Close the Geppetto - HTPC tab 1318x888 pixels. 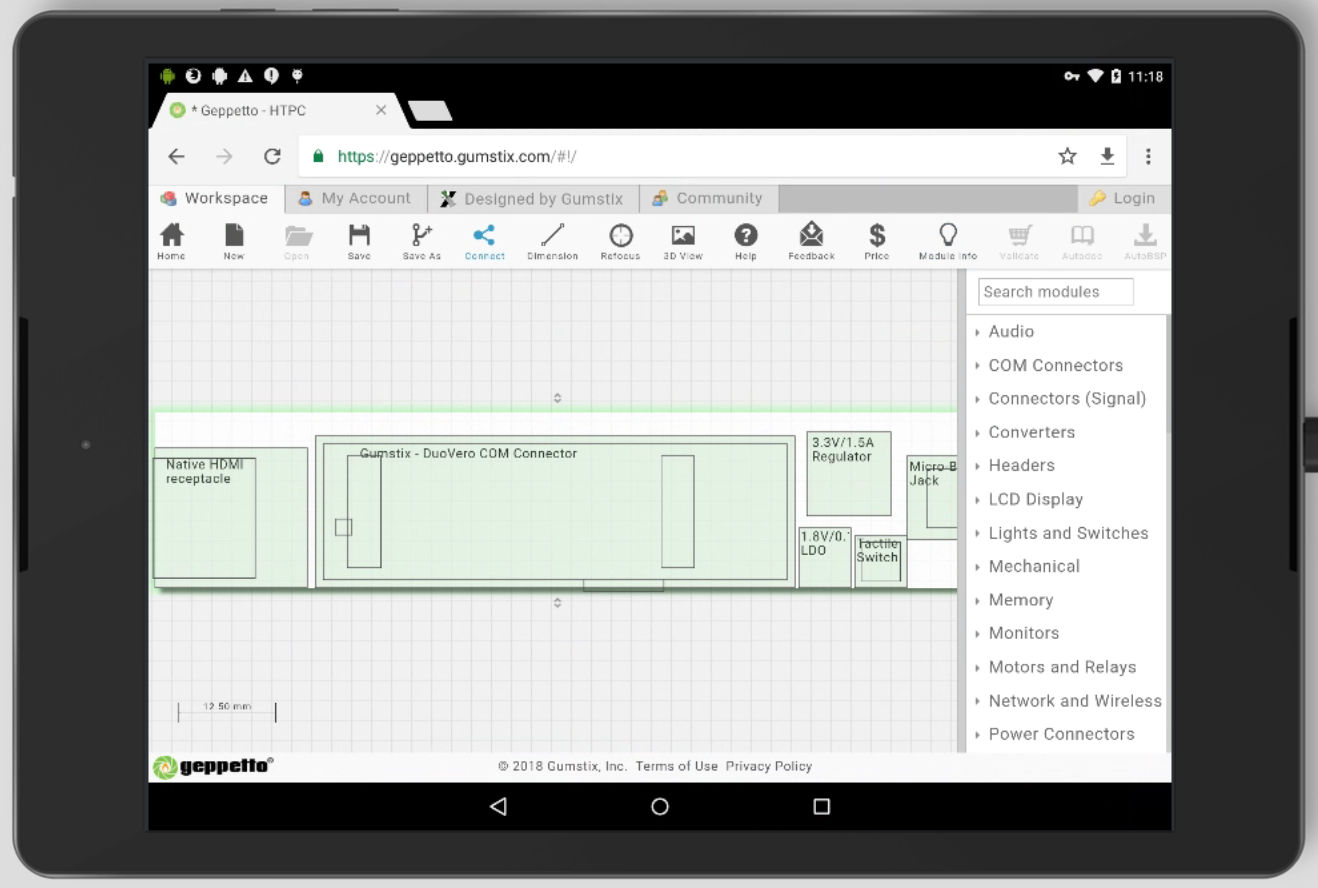pos(381,110)
